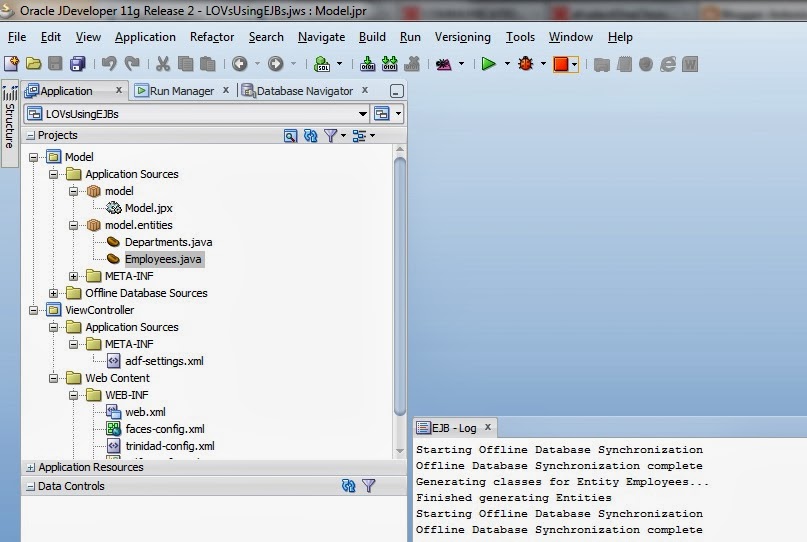Click 'Finished generating Entities' log line

click(x=514, y=498)
